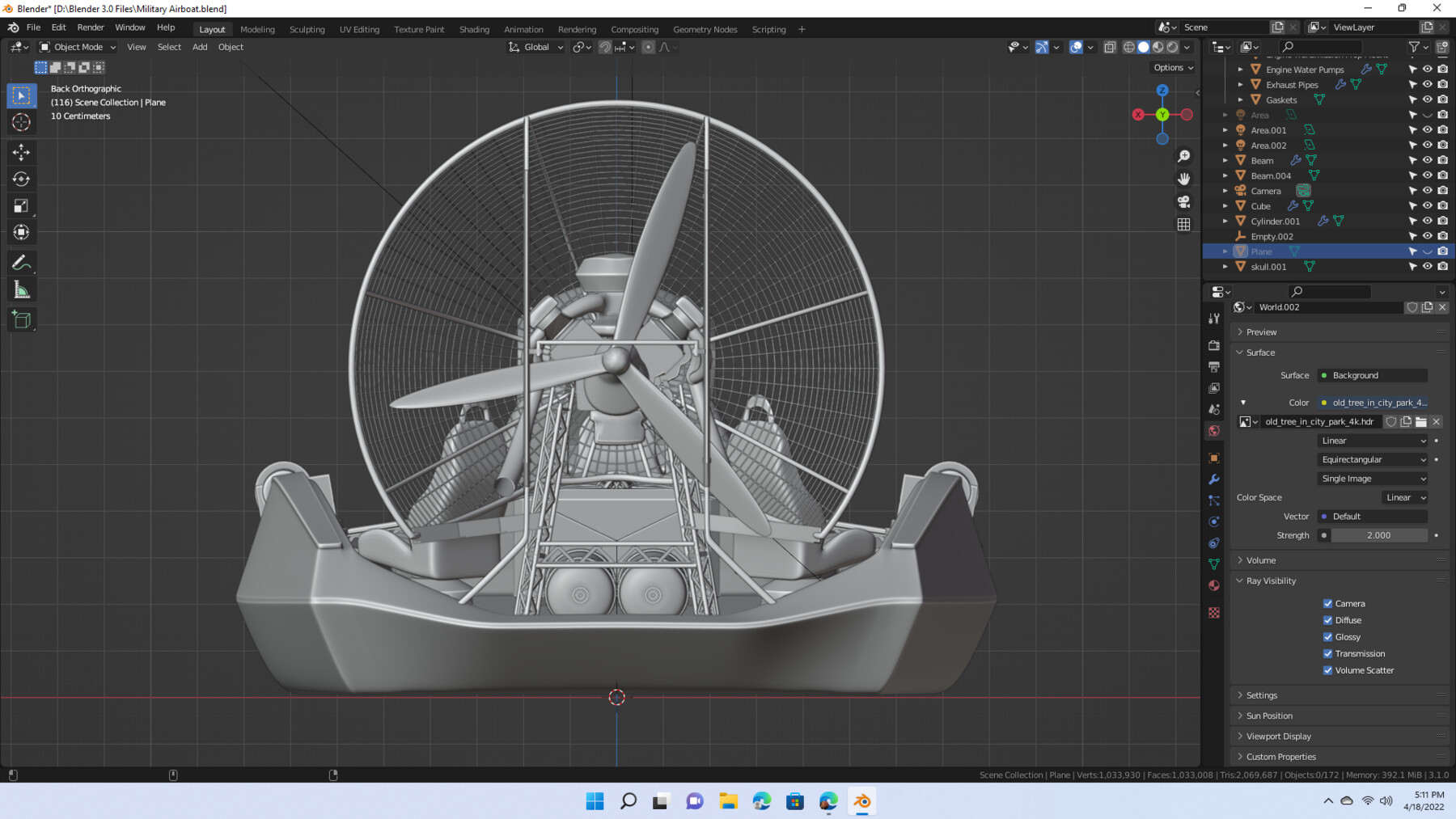Screen dimensions: 1456x819
Task: Expand the Cylinder.001 outliner entry
Action: click(x=1225, y=221)
